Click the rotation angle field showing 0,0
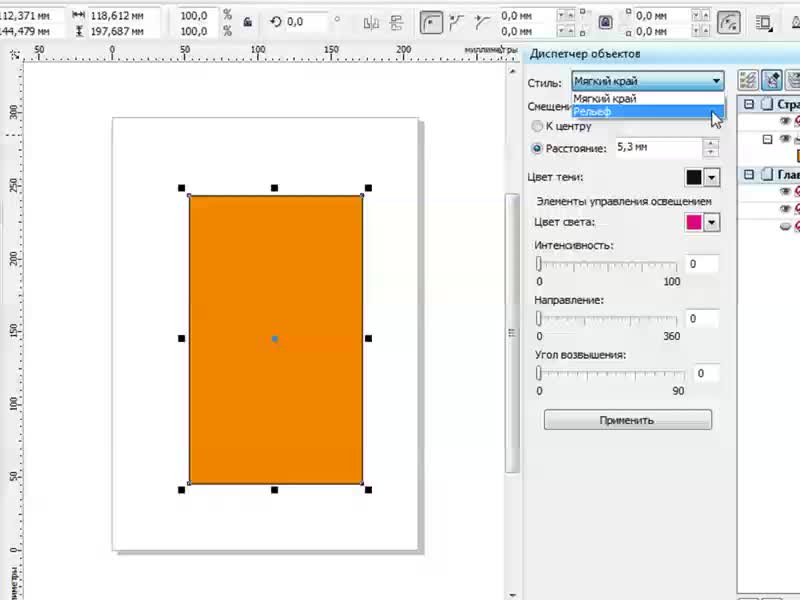800x600 pixels. [x=306, y=22]
